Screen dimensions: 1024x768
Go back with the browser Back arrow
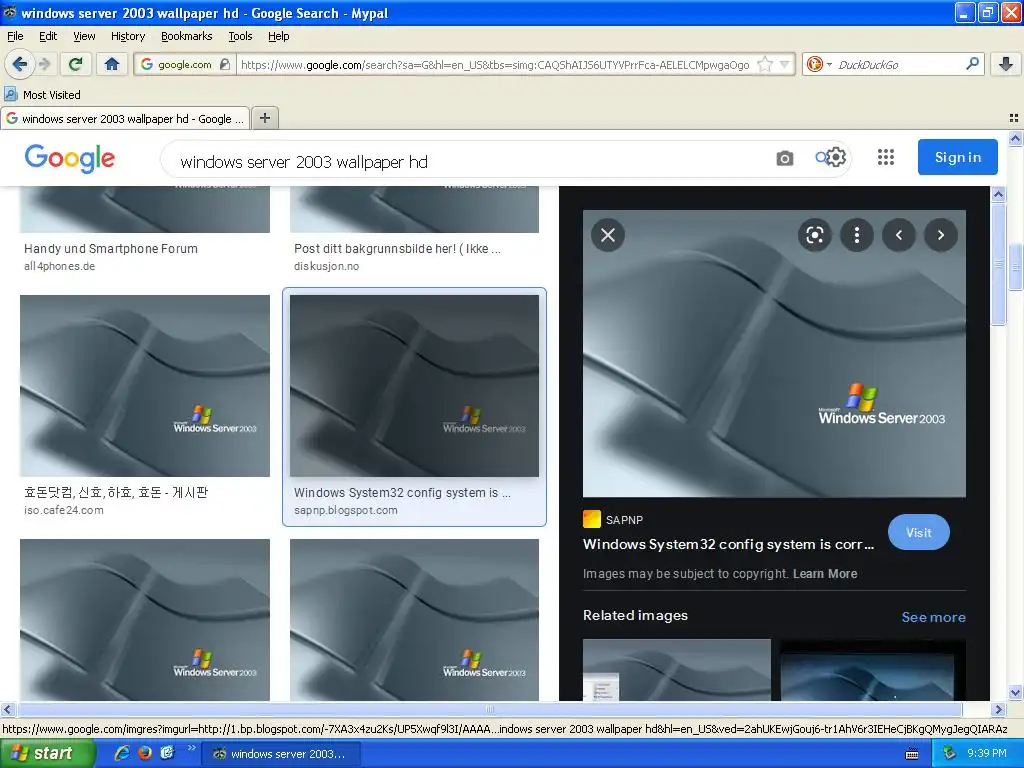19,64
